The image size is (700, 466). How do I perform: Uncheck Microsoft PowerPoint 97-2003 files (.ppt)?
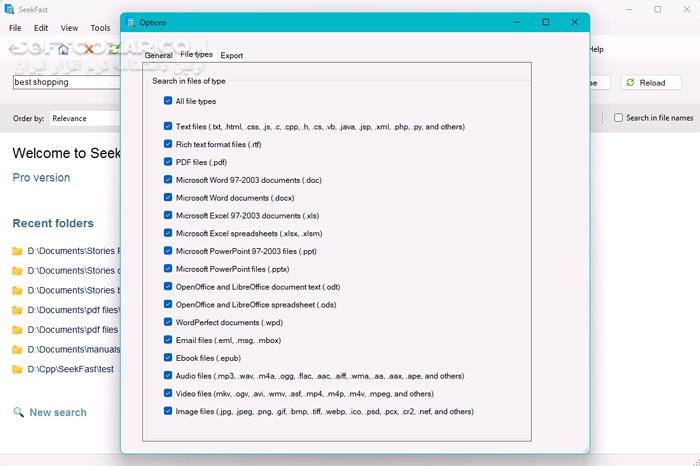point(168,250)
